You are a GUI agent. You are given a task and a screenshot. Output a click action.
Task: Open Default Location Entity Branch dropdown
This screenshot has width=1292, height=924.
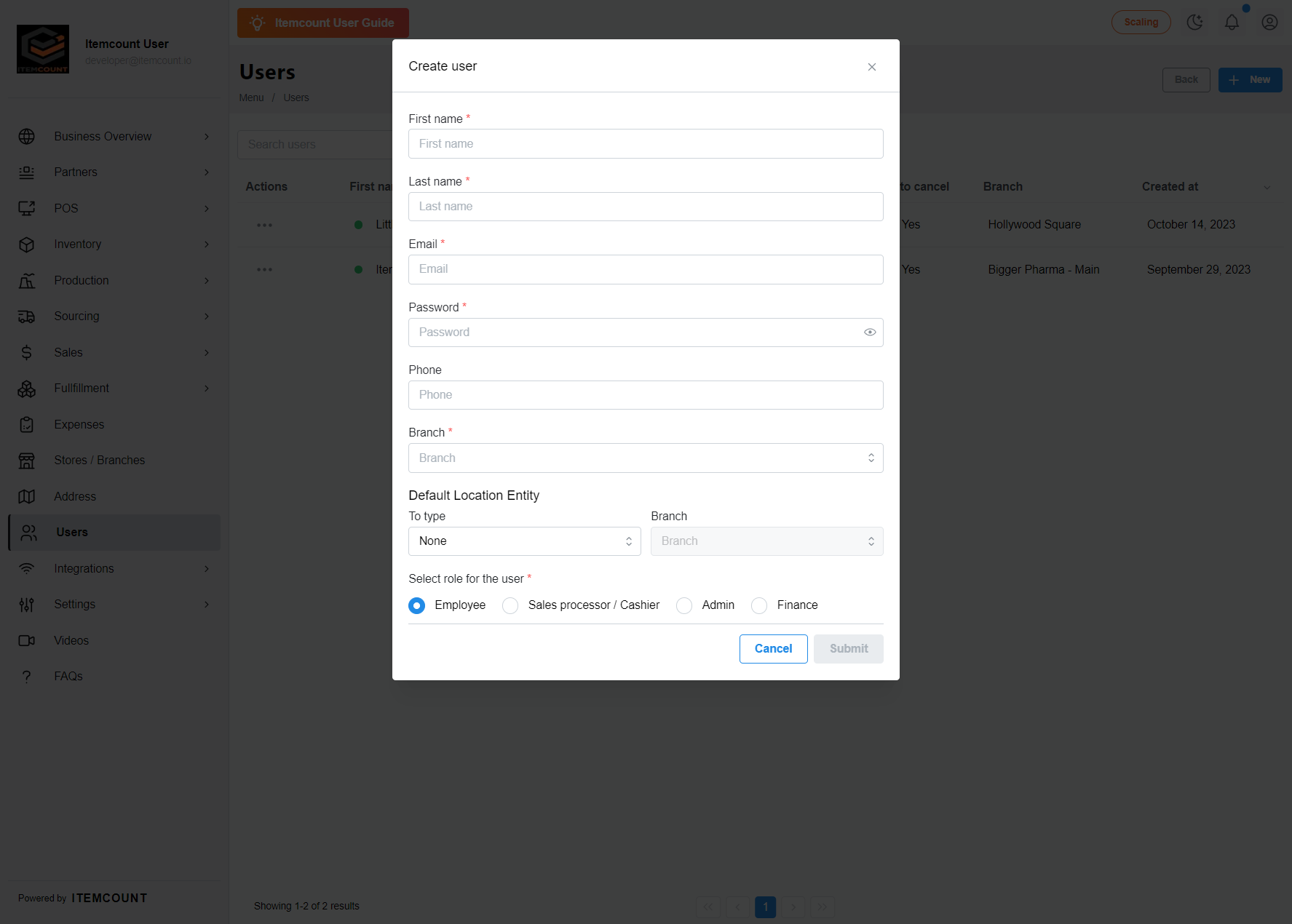pyautogui.click(x=767, y=541)
